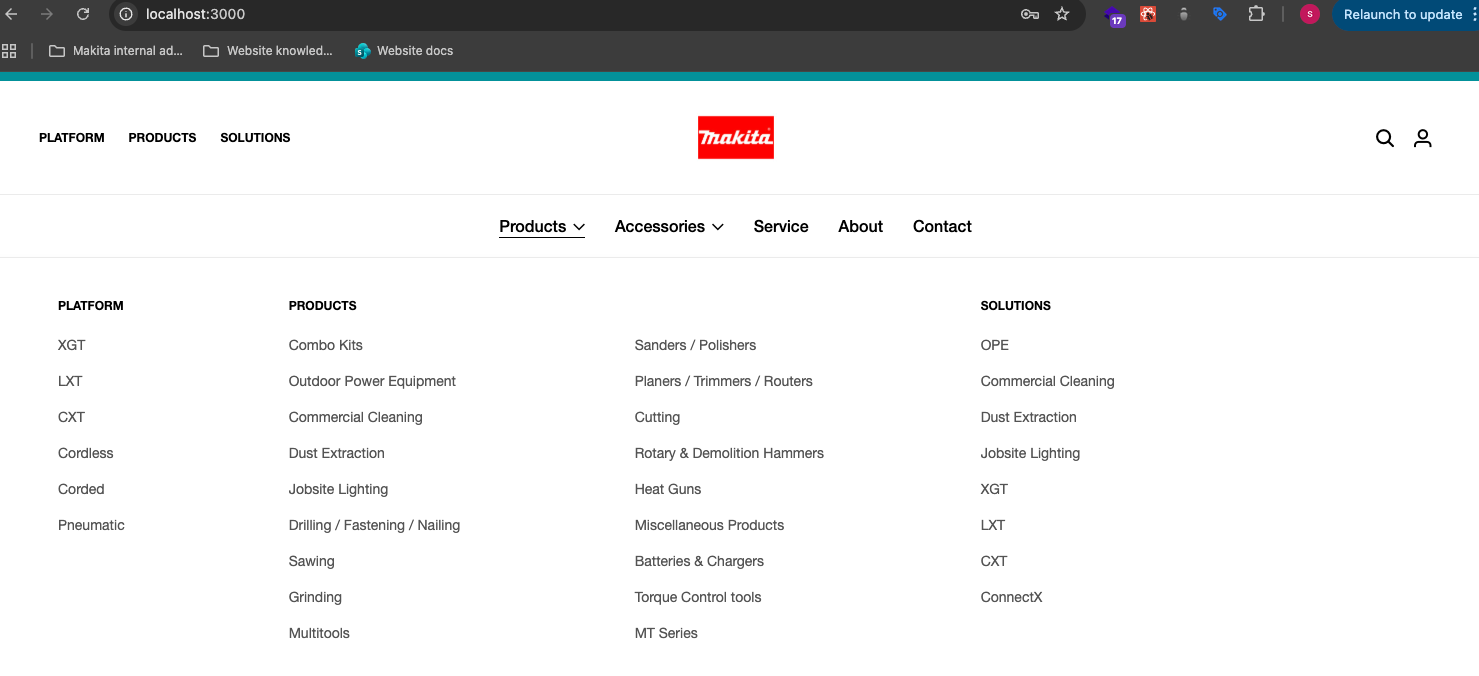Open XGT under Platform column
Viewport: 1479px width, 676px height.
click(x=72, y=345)
